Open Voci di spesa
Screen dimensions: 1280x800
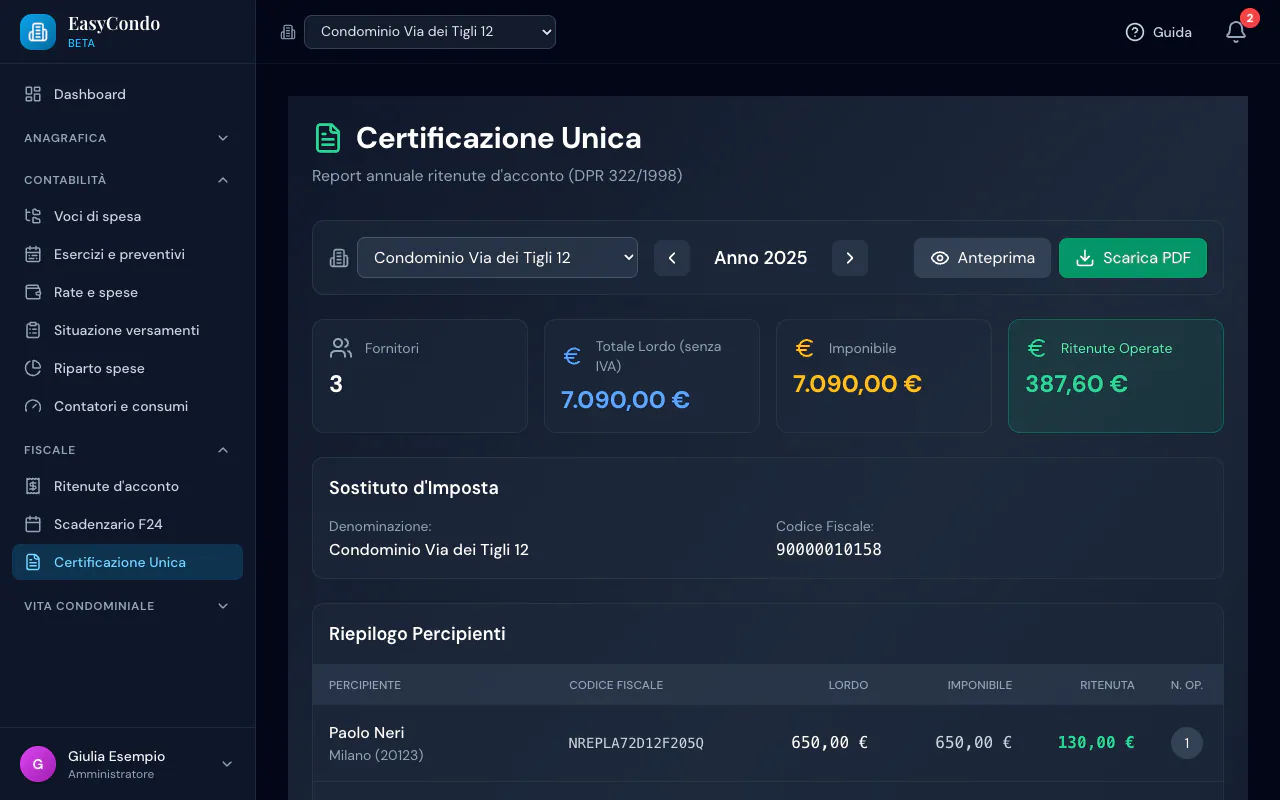[x=127, y=216]
